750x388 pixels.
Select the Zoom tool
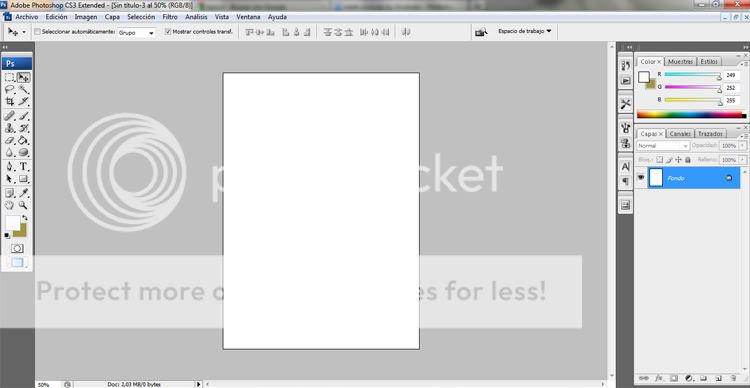click(x=23, y=205)
